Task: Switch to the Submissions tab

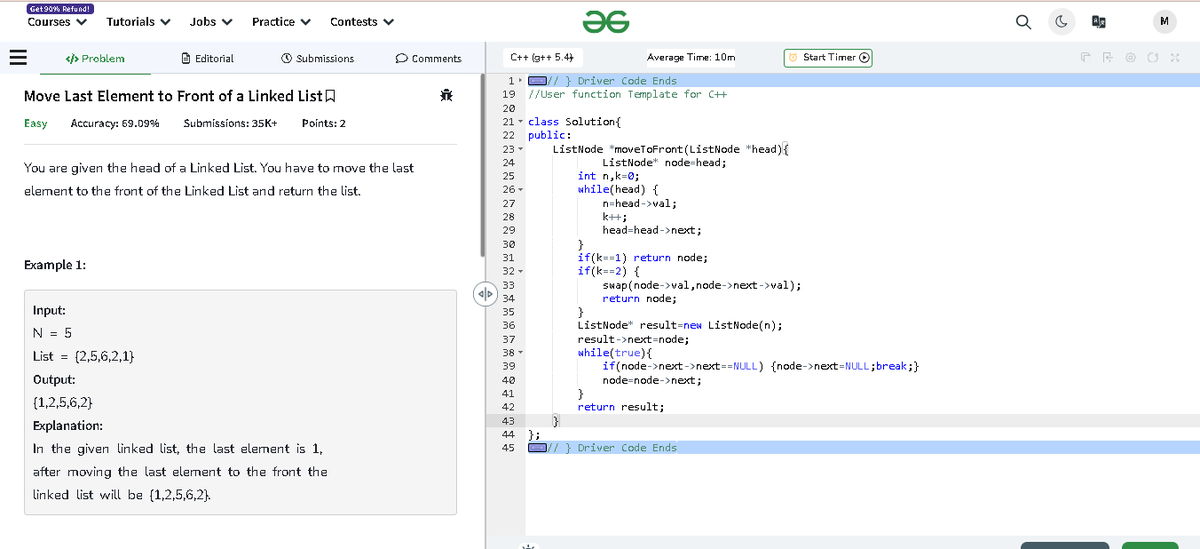Action: 318,58
